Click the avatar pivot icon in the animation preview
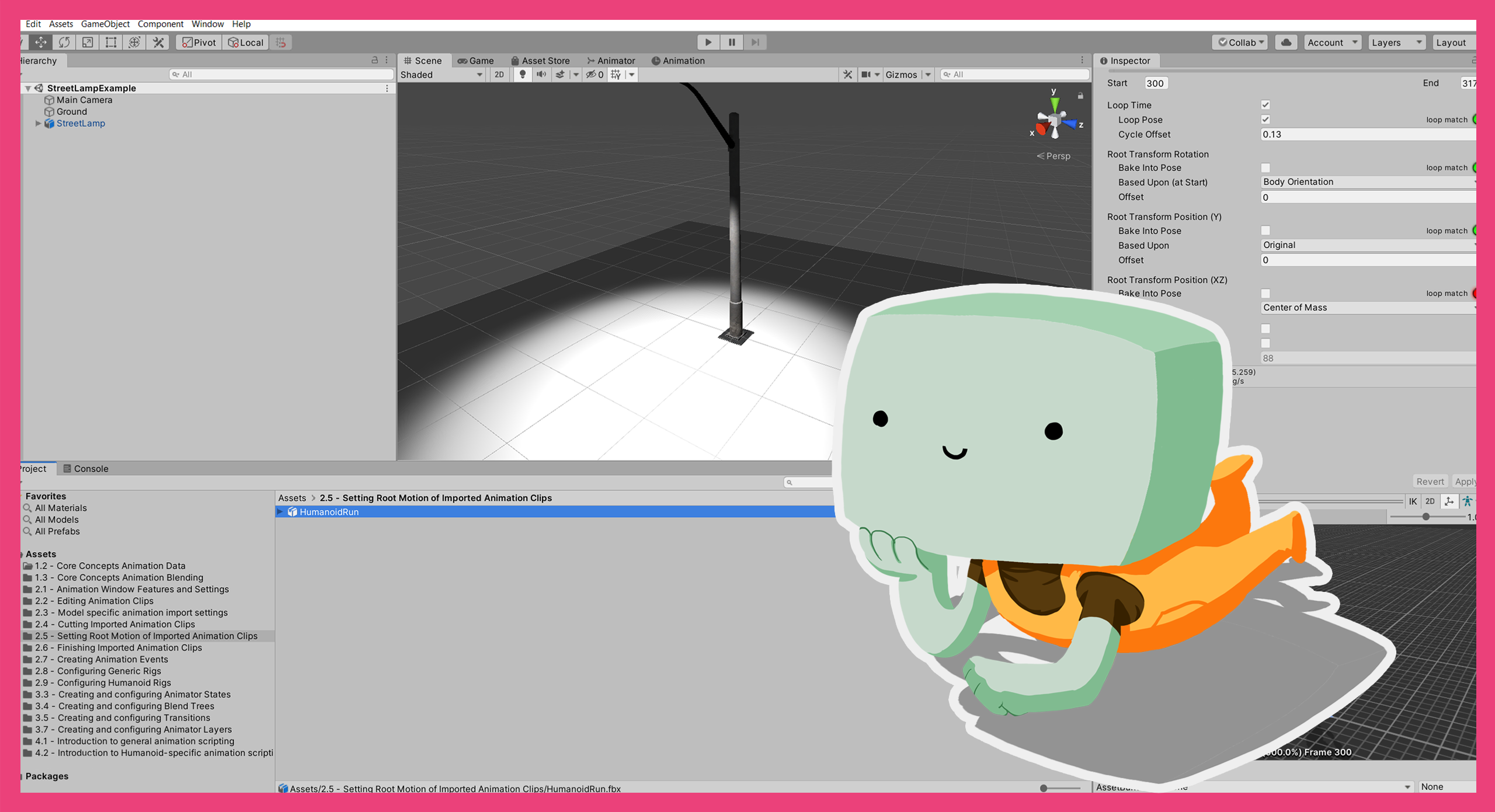This screenshot has width=1495, height=812. pyautogui.click(x=1449, y=501)
